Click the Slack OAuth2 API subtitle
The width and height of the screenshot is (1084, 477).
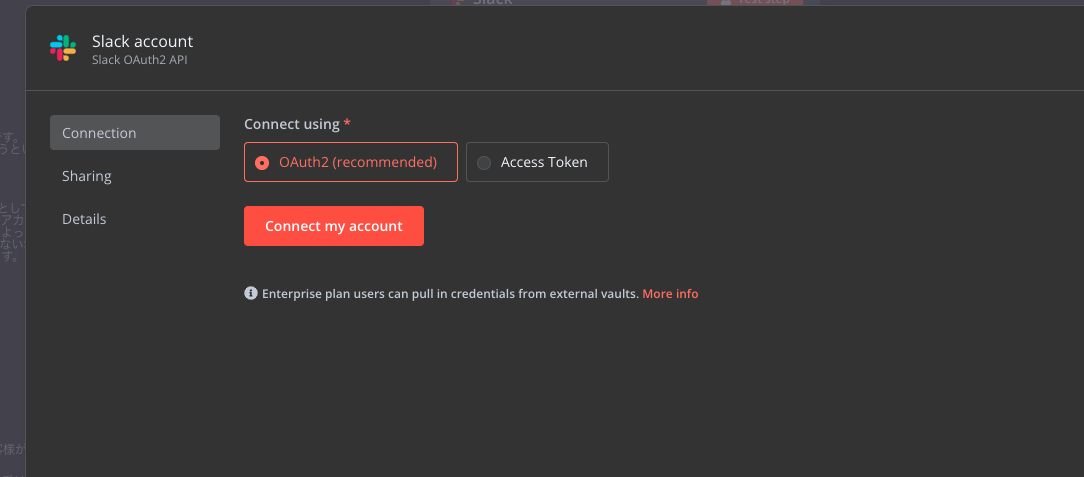point(140,60)
